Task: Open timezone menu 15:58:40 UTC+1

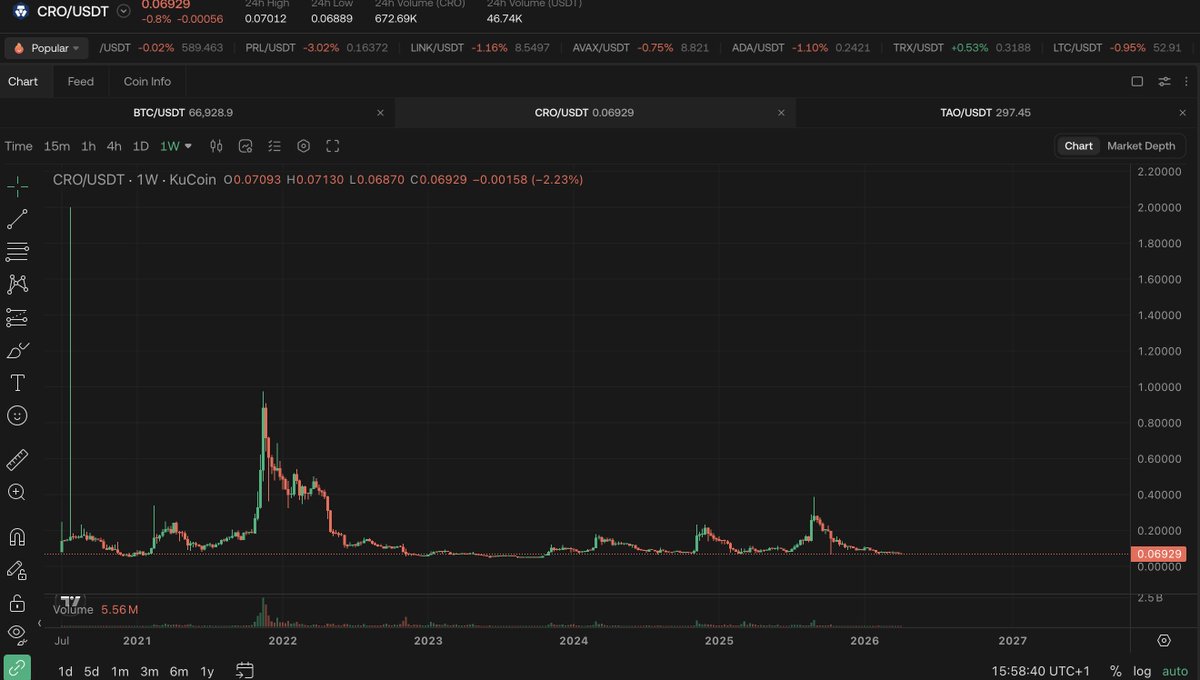Action: (x=1041, y=671)
